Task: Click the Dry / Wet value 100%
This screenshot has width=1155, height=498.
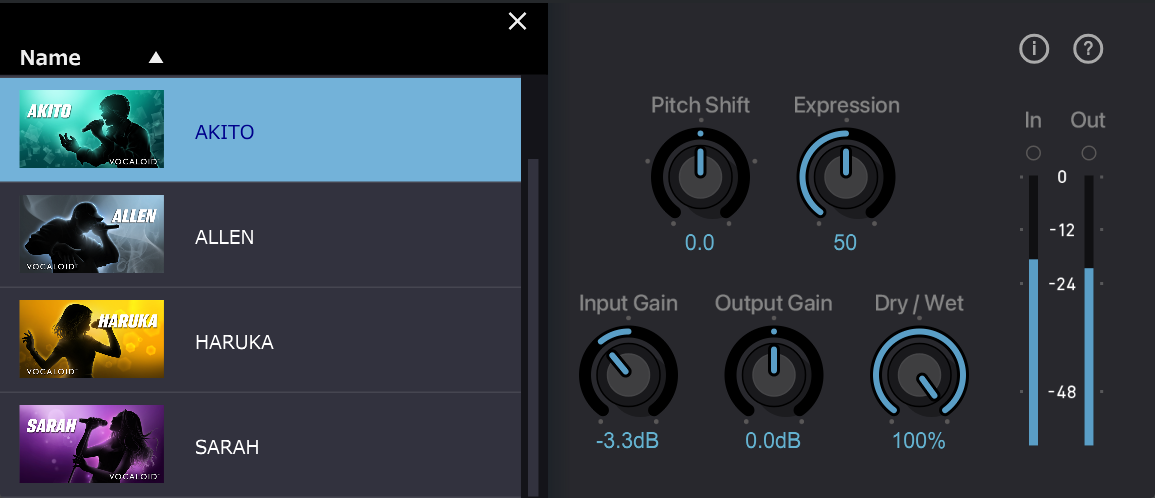Action: coord(919,441)
